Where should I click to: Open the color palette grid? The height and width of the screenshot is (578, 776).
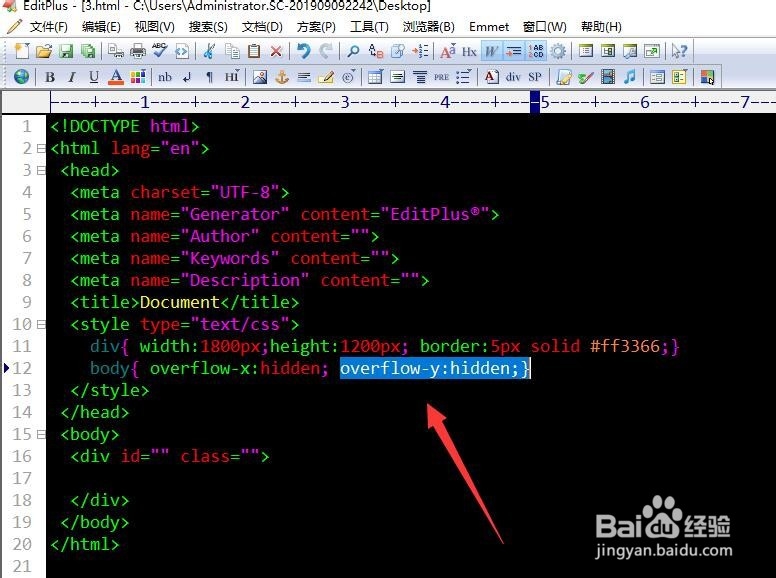(x=138, y=77)
